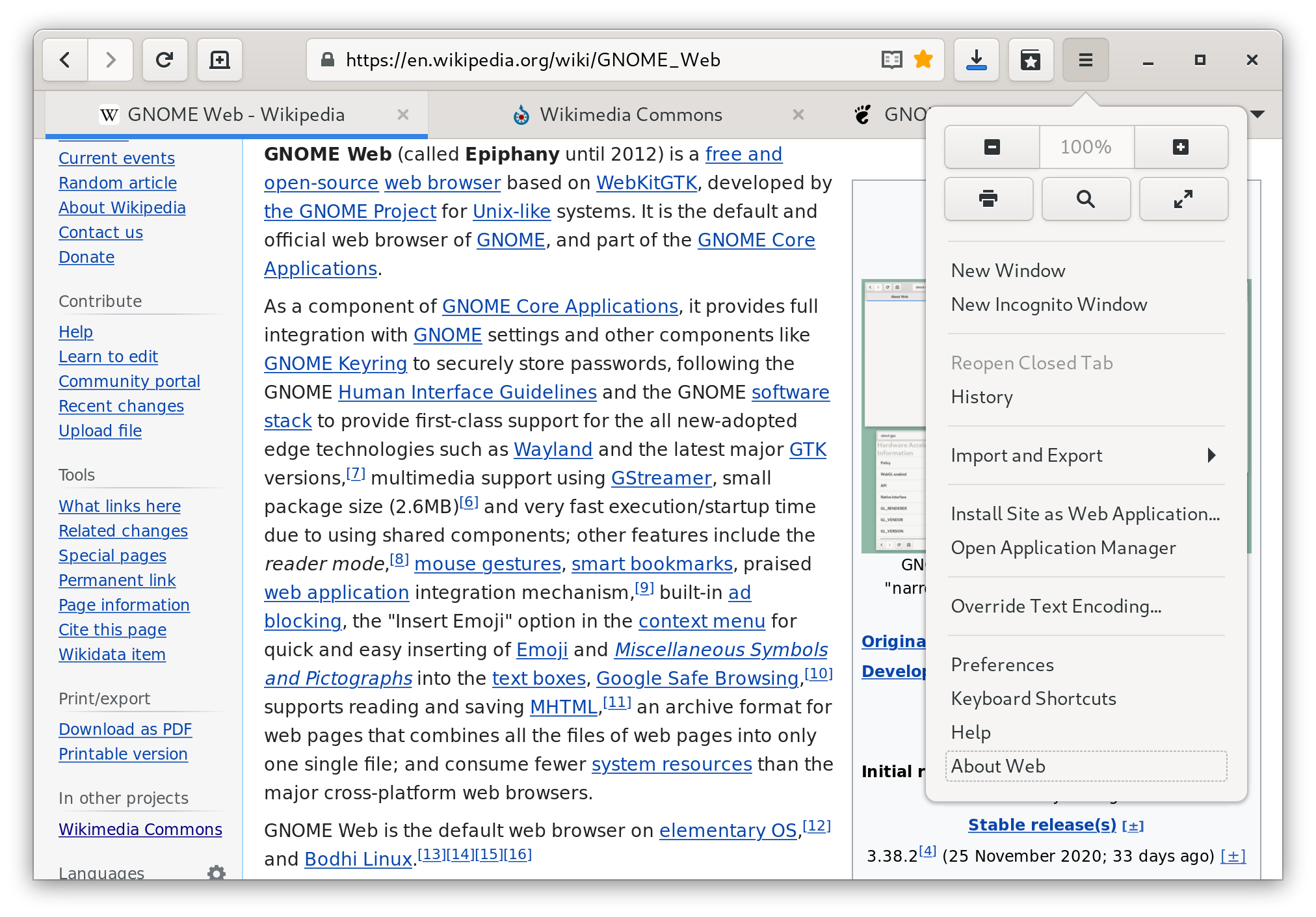
Task: Enter fullscreen using the arrows icon
Action: [x=1183, y=199]
